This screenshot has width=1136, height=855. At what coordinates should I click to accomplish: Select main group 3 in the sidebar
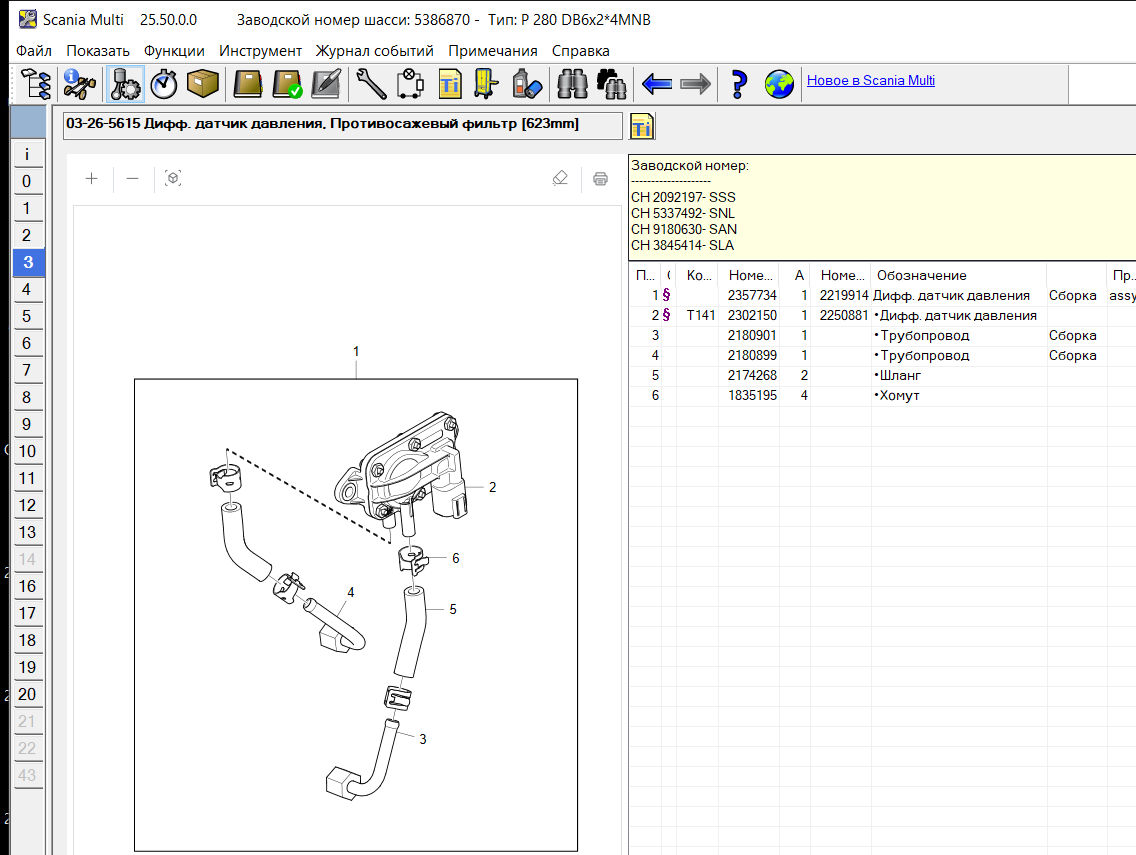point(28,262)
